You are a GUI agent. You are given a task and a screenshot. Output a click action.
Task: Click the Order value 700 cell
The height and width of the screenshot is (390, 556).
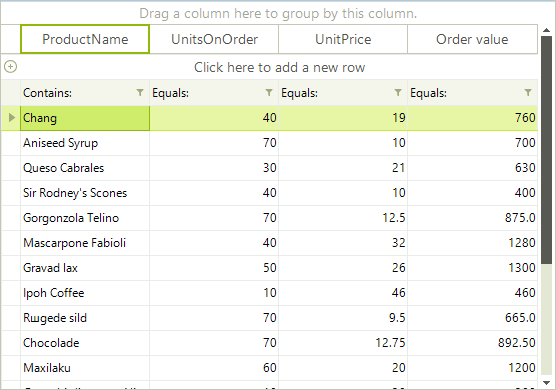click(473, 143)
